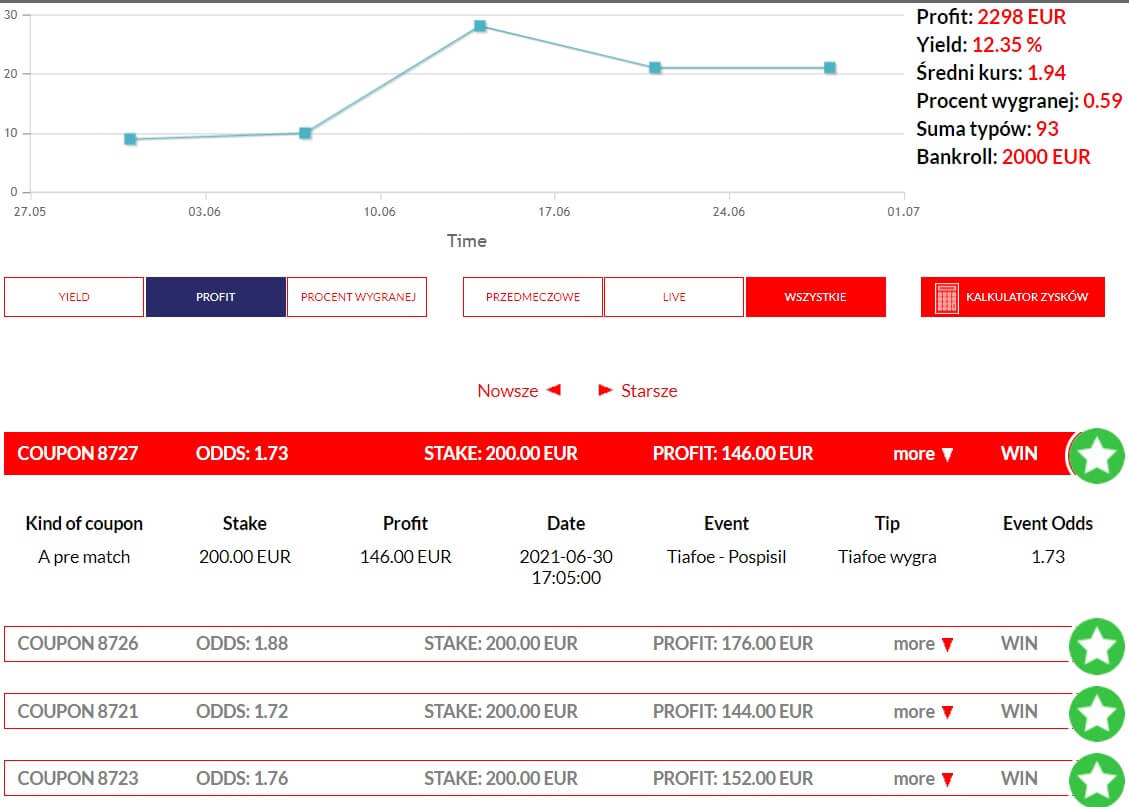The width and height of the screenshot is (1129, 807).
Task: Filter tips by Live
Action: 674,297
